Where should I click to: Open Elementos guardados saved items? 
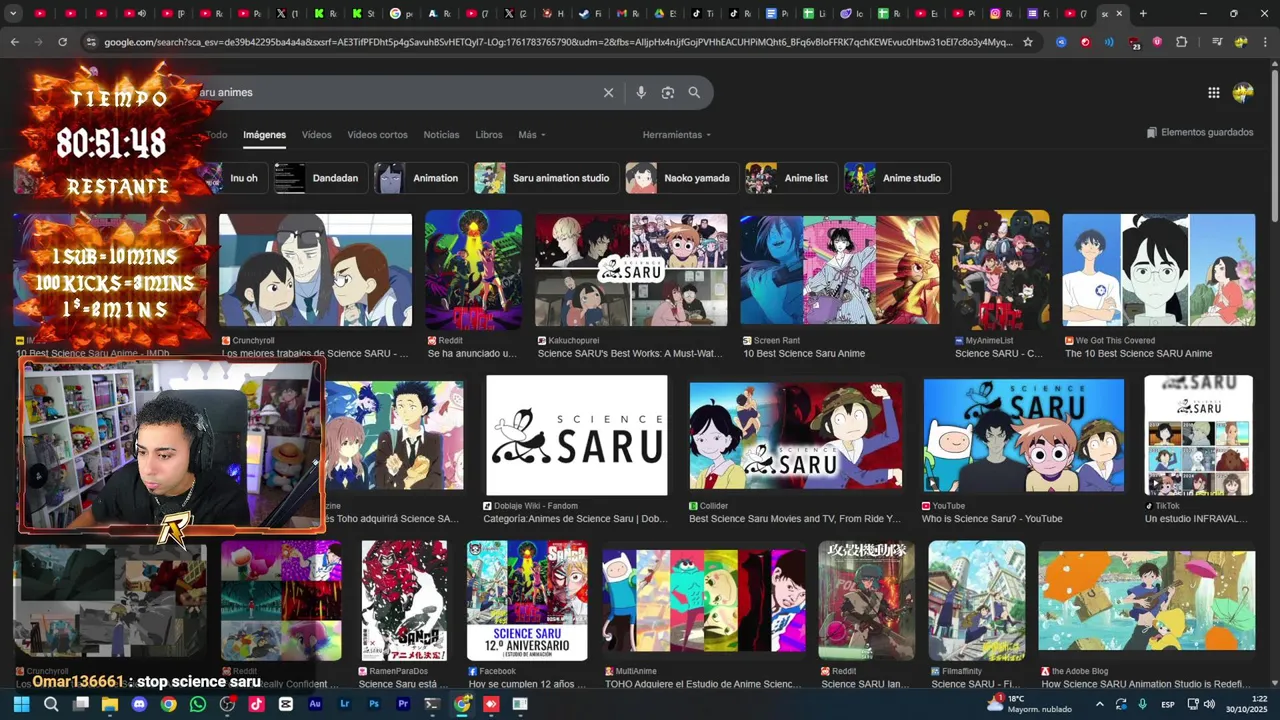click(x=1199, y=132)
